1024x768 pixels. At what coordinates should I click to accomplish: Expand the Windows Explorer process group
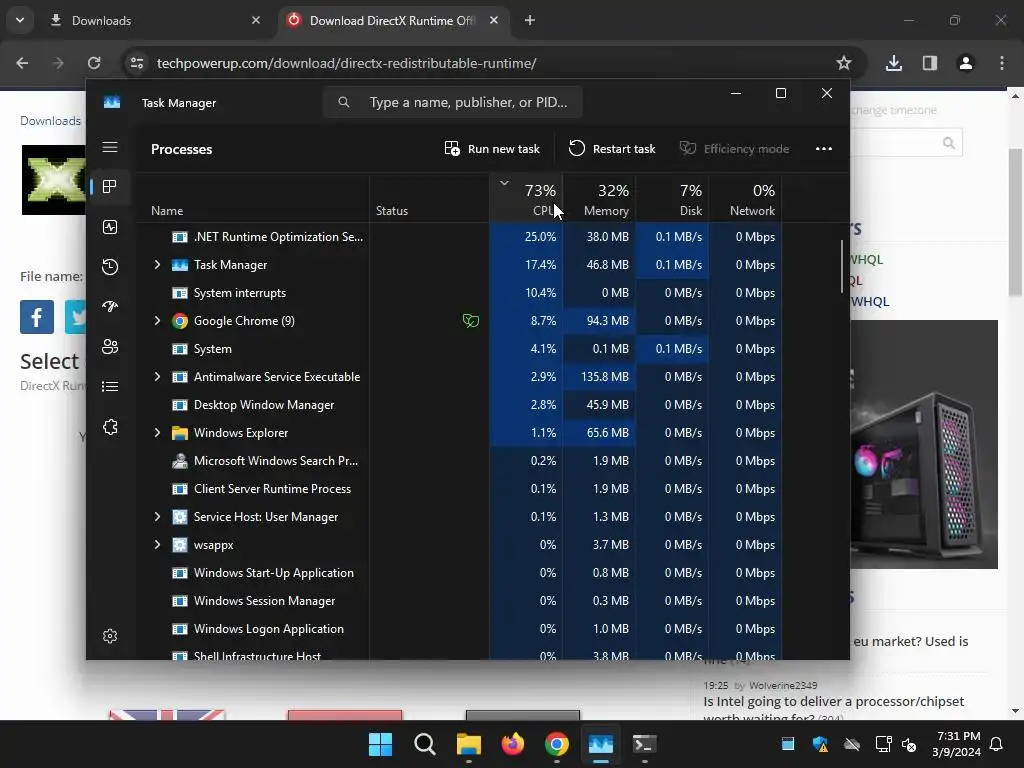pyautogui.click(x=157, y=432)
